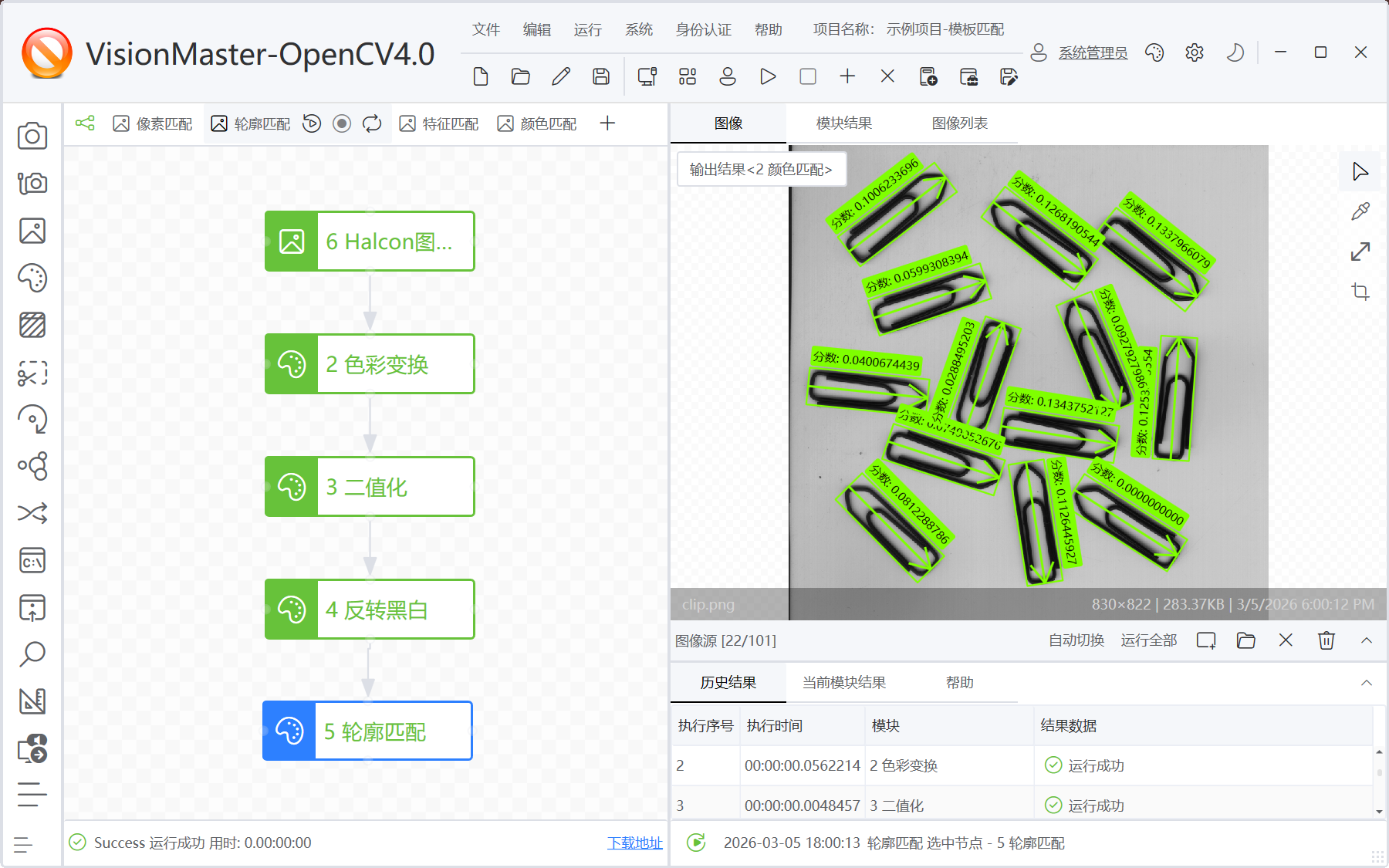Click the new file icon in toolbar

(481, 76)
